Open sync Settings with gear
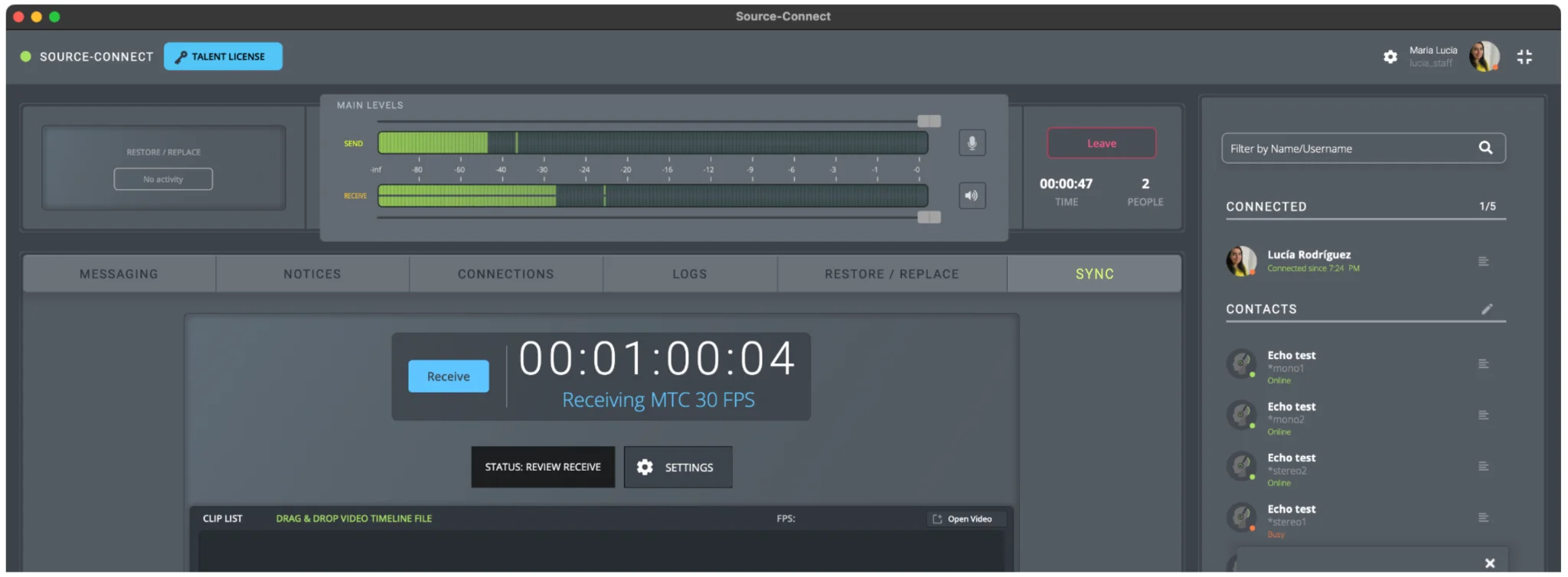 [678, 467]
